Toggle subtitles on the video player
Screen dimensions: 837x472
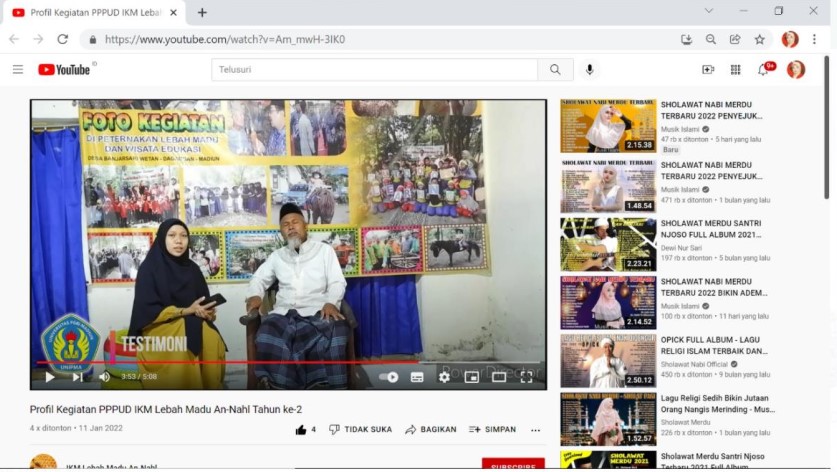tap(417, 377)
